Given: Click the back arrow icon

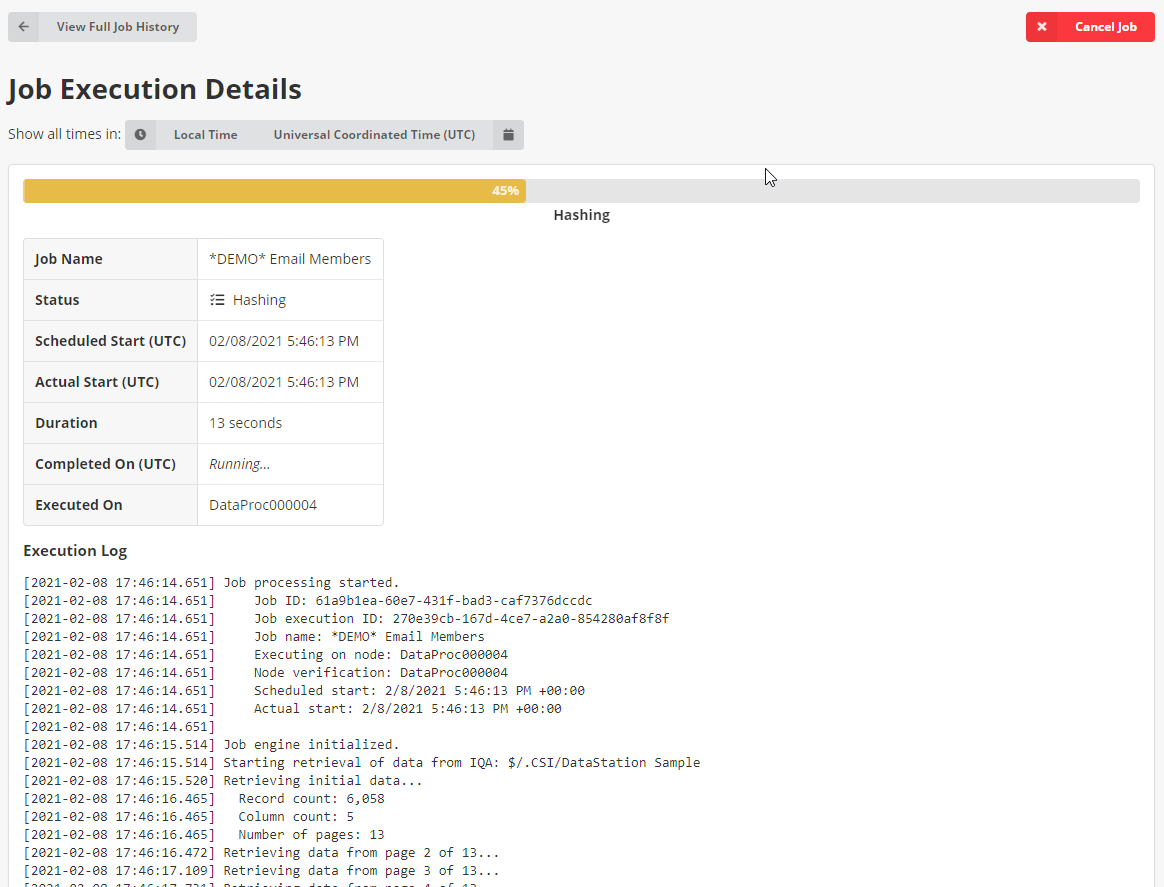Looking at the screenshot, I should tap(24, 27).
